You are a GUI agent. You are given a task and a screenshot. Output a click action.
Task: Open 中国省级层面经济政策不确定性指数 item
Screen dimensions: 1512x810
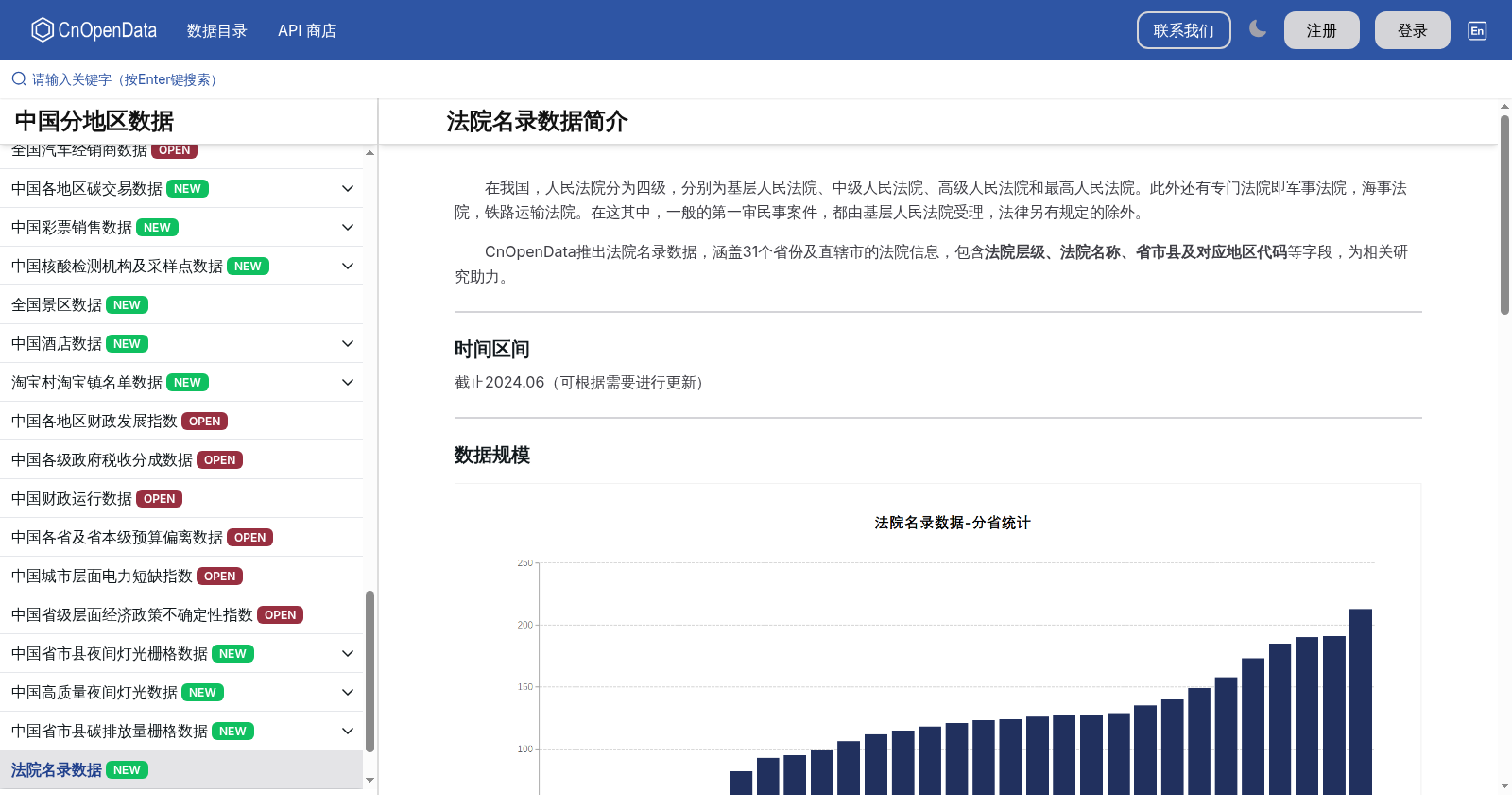[181, 615]
